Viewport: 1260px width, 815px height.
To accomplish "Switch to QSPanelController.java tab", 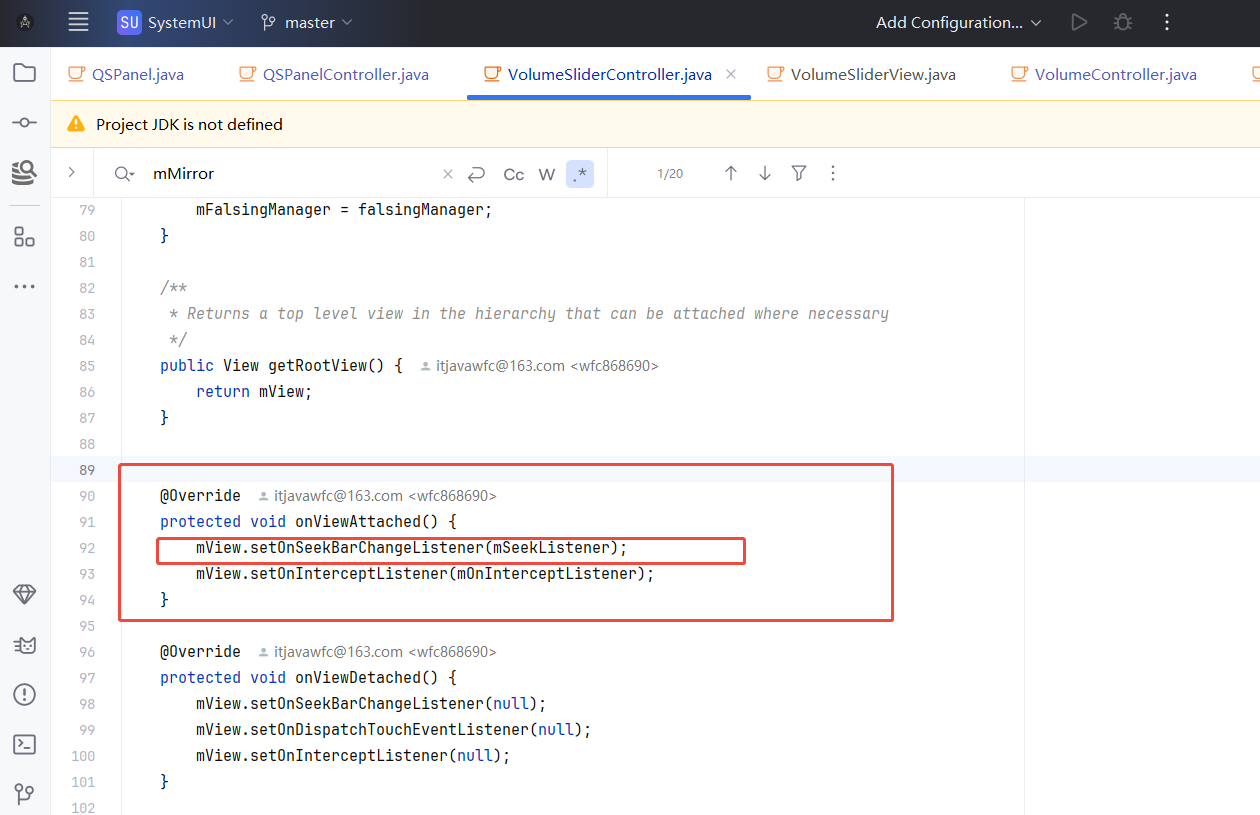I will [334, 74].
